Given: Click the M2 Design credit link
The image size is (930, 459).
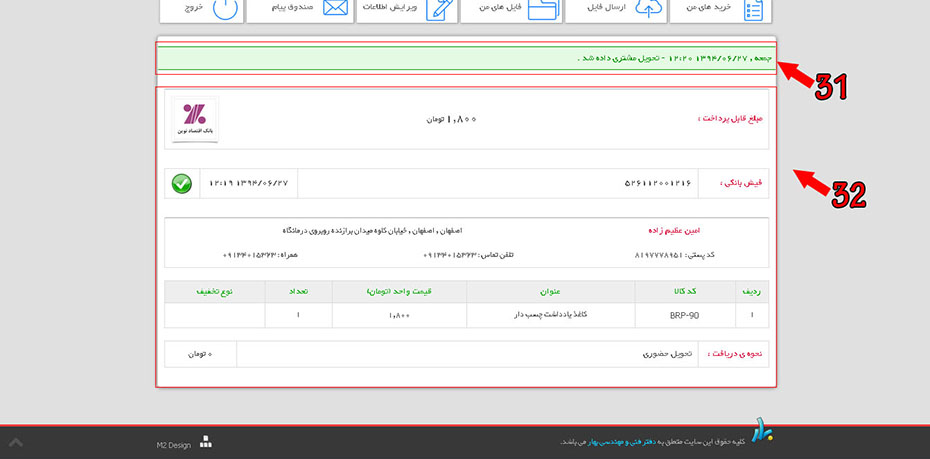Looking at the screenshot, I should (x=173, y=445).
